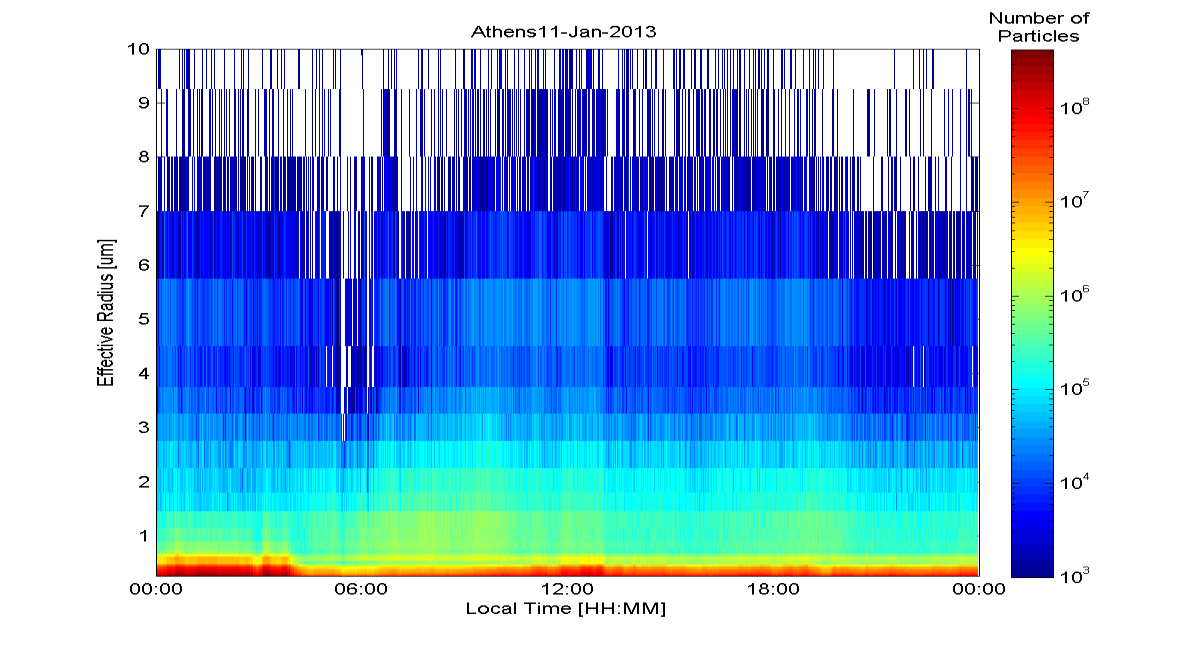This screenshot has width=1201, height=647.
Task: Click the y-axis tick label 5
Action: tap(144, 319)
